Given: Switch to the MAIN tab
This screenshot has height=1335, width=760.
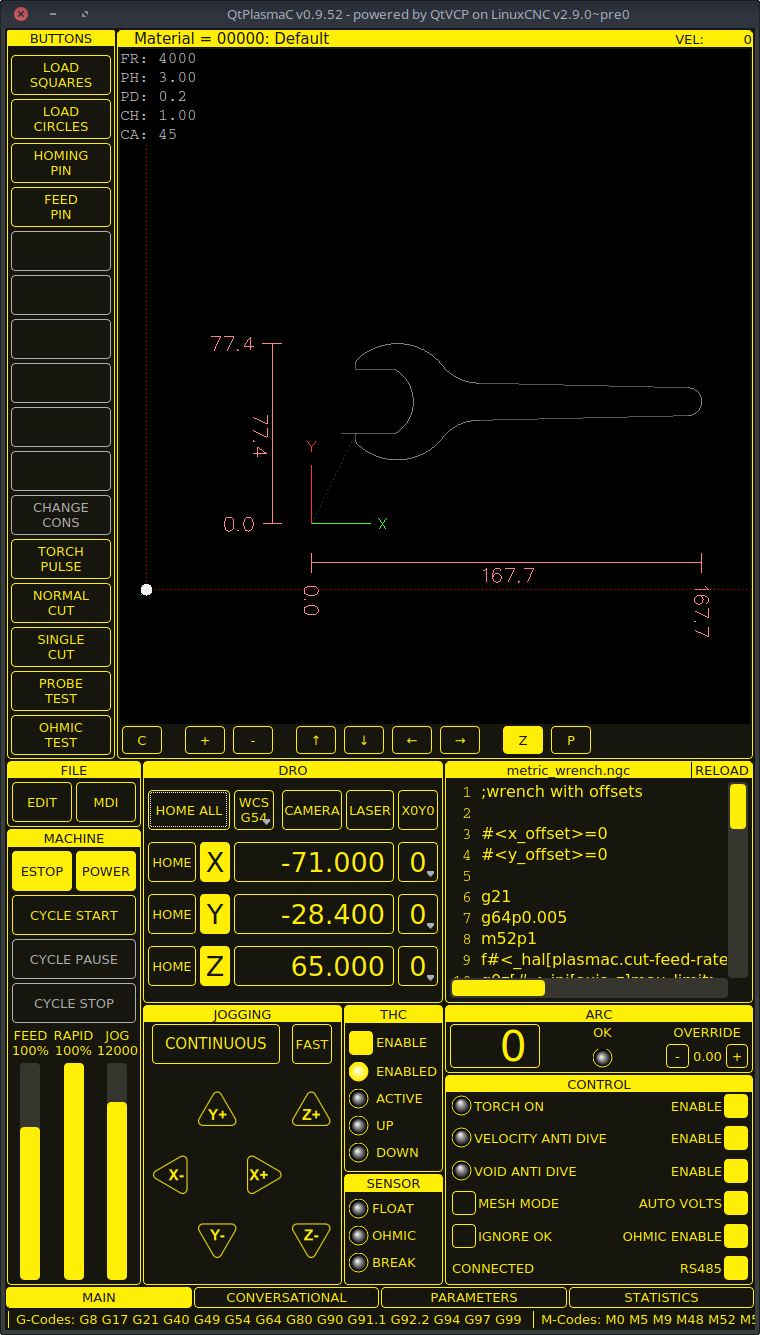Looking at the screenshot, I should tap(99, 1297).
